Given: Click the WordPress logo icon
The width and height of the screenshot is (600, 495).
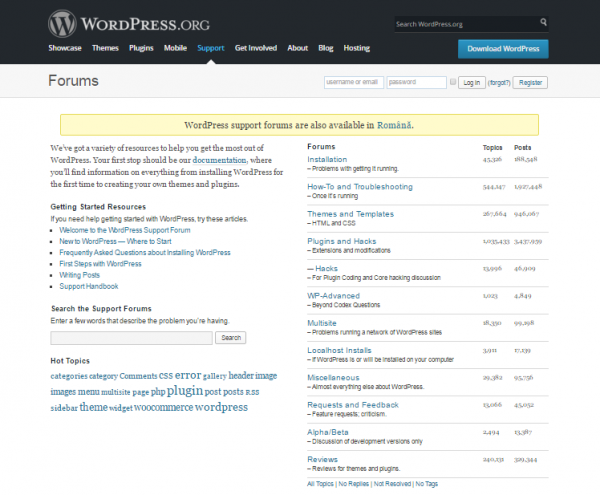Looking at the screenshot, I should coord(62,24).
